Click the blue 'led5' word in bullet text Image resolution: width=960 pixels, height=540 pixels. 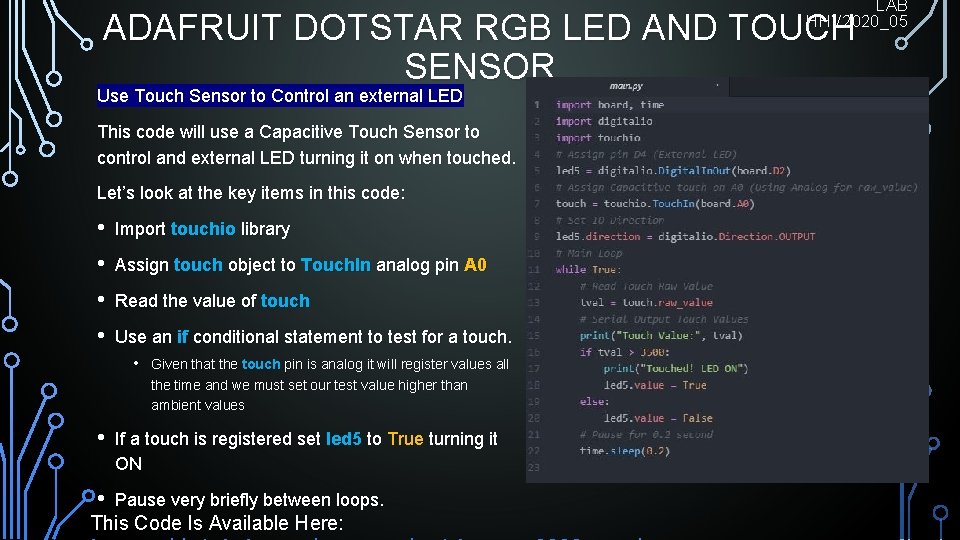343,439
